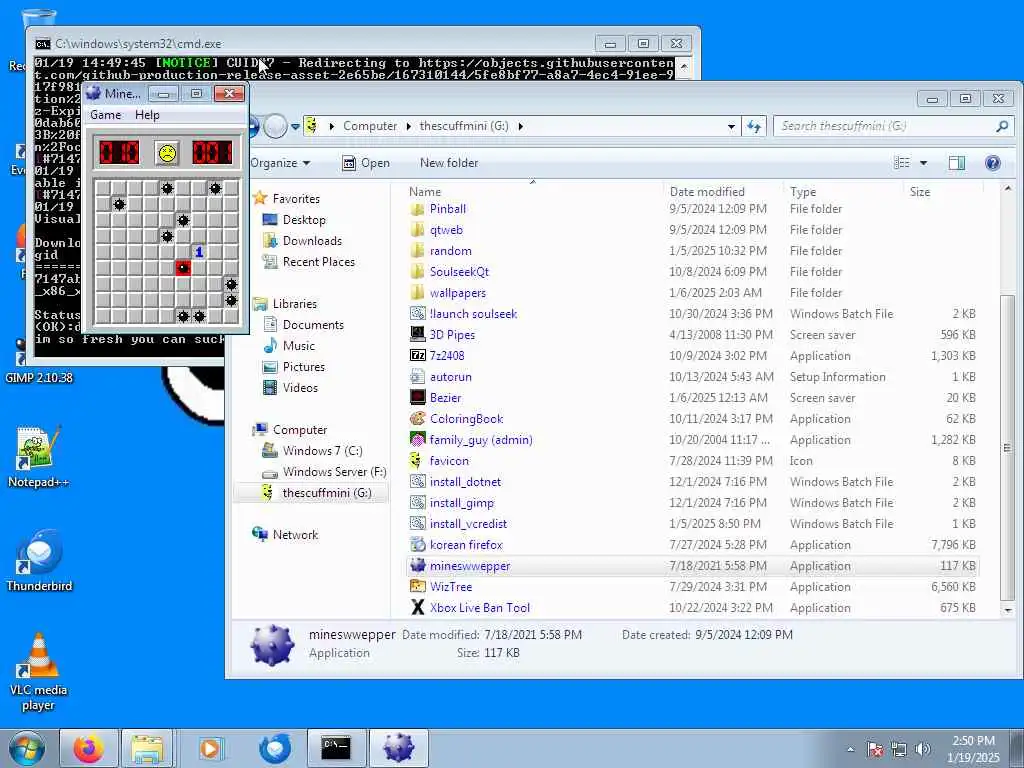Screen dimensions: 1024x768
Task: Click the Minesweeper sad face reset button
Action: pos(167,153)
